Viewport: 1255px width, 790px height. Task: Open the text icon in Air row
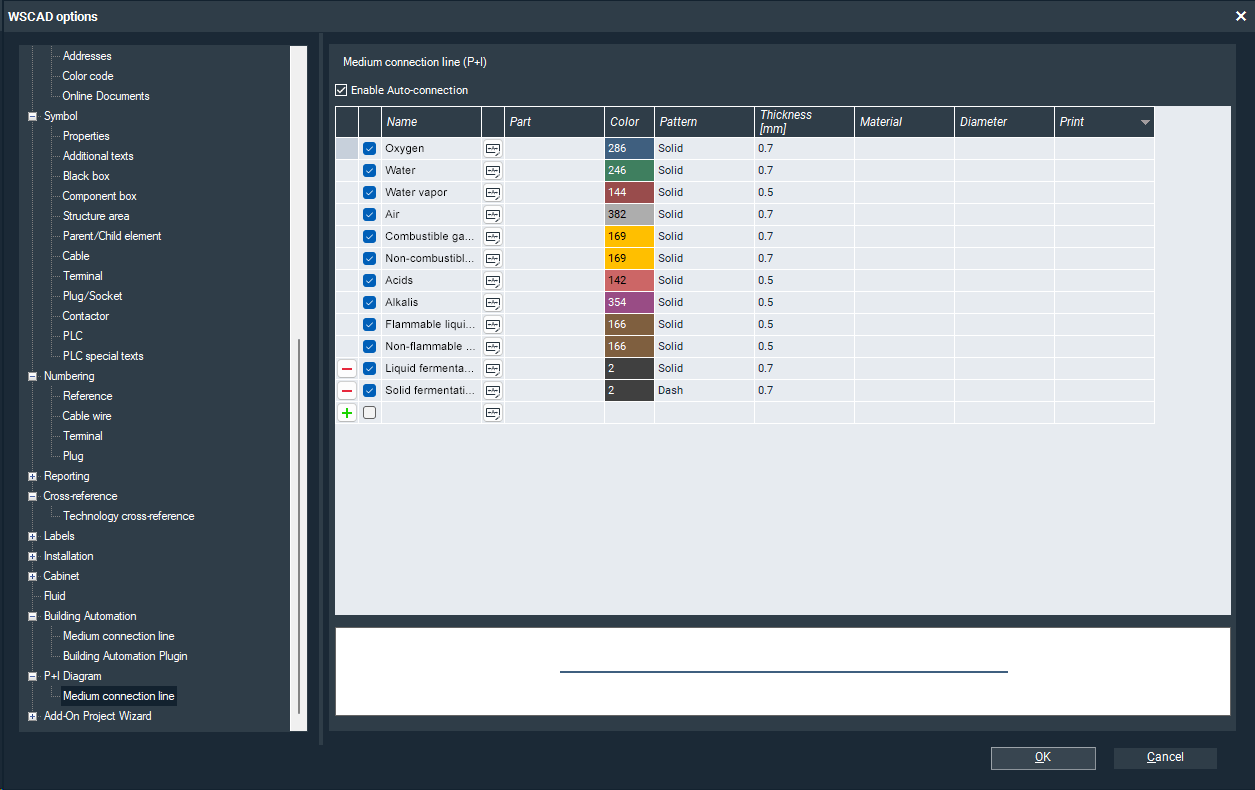coord(493,215)
